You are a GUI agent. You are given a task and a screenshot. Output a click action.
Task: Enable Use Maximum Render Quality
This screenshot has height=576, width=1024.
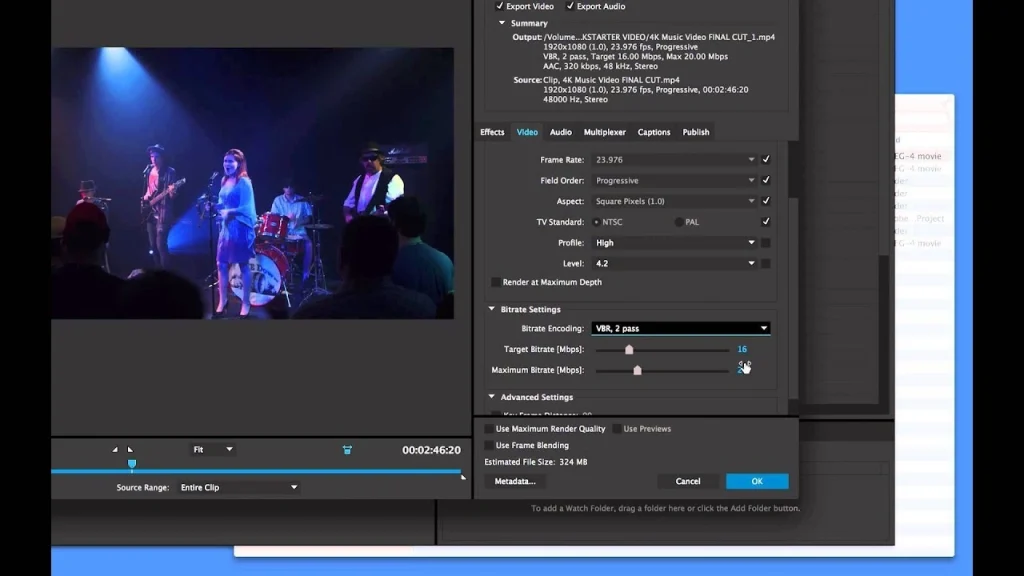489,428
